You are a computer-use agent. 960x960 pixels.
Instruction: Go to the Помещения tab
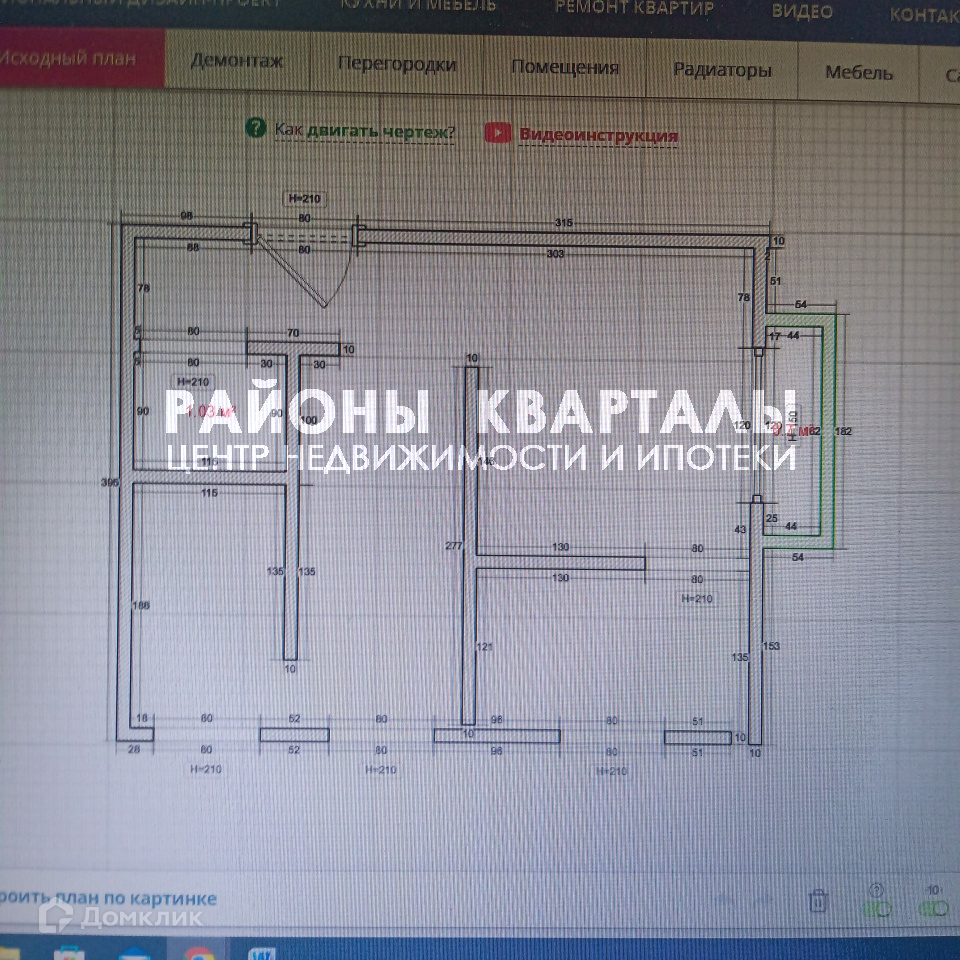pos(564,67)
